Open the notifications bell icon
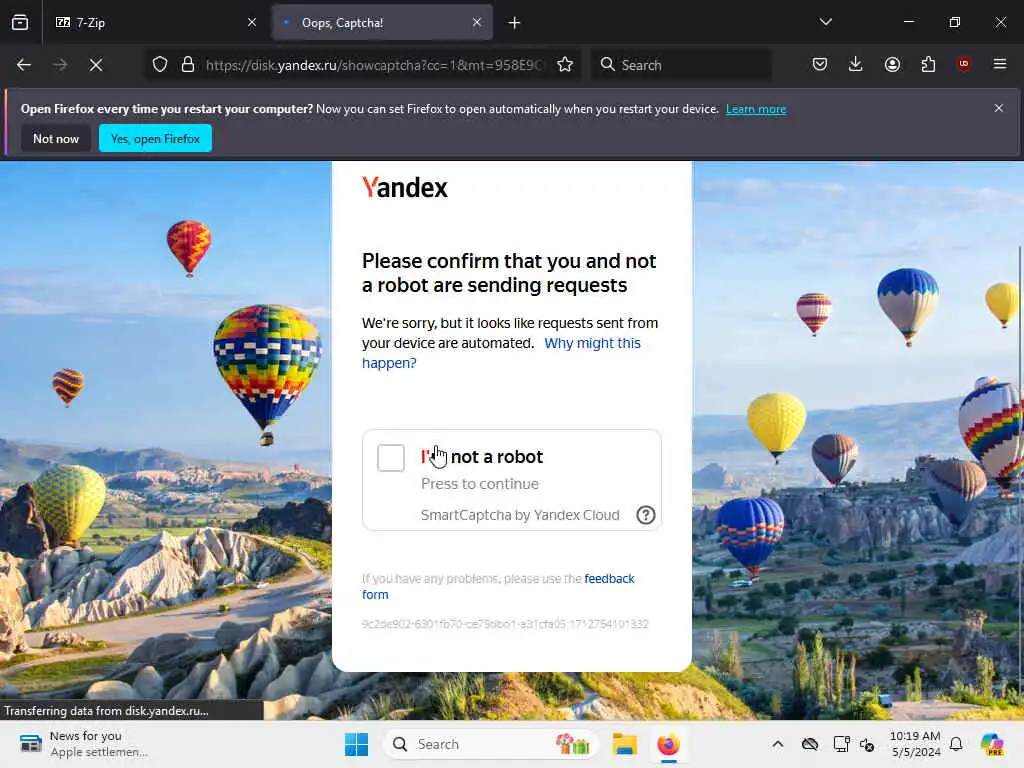This screenshot has width=1024, height=768. pos(956,744)
